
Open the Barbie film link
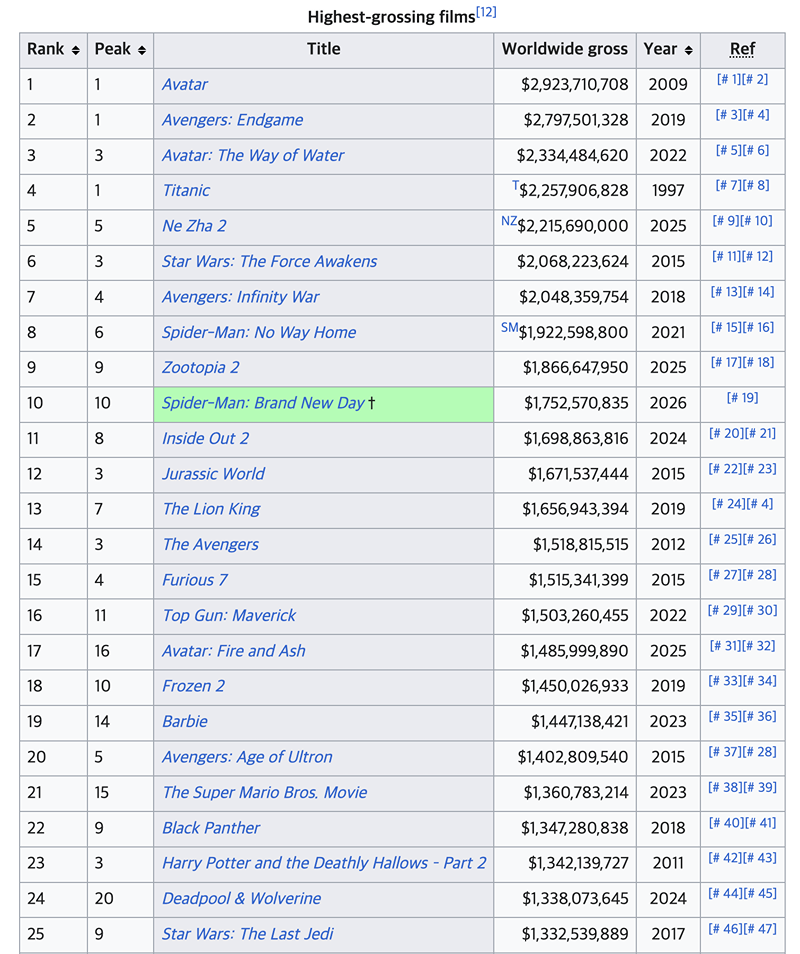[185, 721]
